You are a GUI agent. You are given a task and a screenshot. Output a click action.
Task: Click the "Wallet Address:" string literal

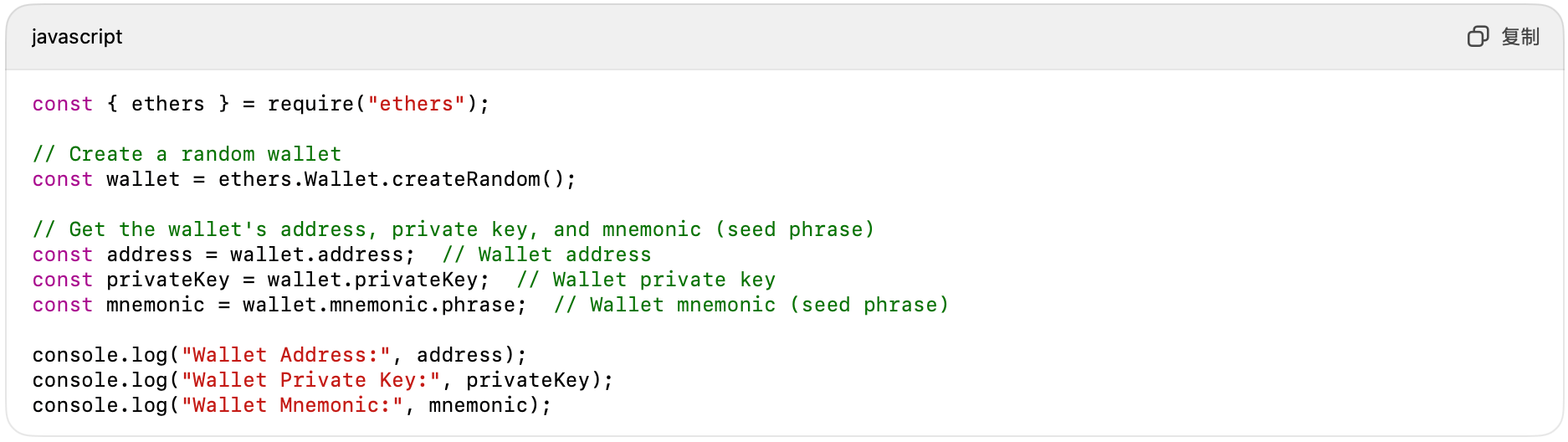point(285,355)
